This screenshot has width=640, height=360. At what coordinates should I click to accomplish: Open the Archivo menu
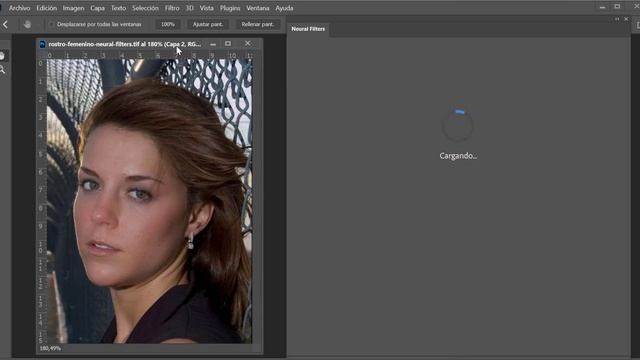20,8
